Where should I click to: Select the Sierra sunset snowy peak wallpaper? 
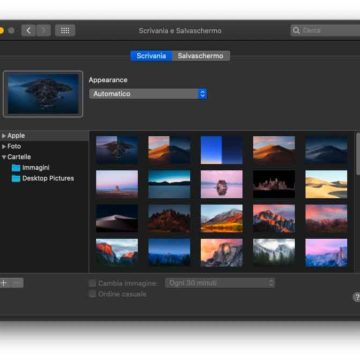point(274,218)
